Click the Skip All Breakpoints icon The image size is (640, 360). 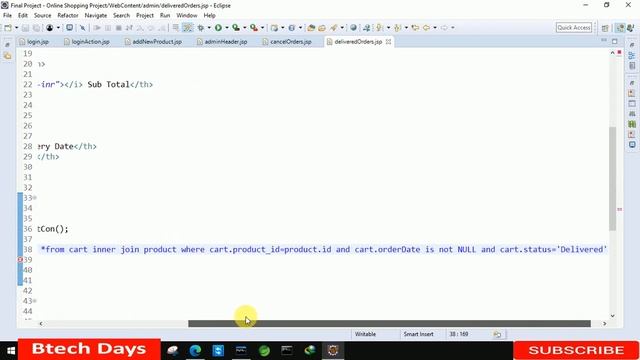(82, 28)
